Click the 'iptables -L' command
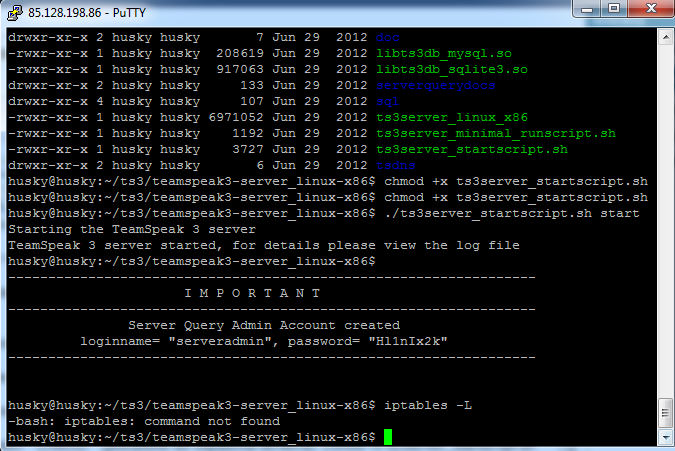Viewport: 675px width, 451px height. pyautogui.click(x=428, y=405)
